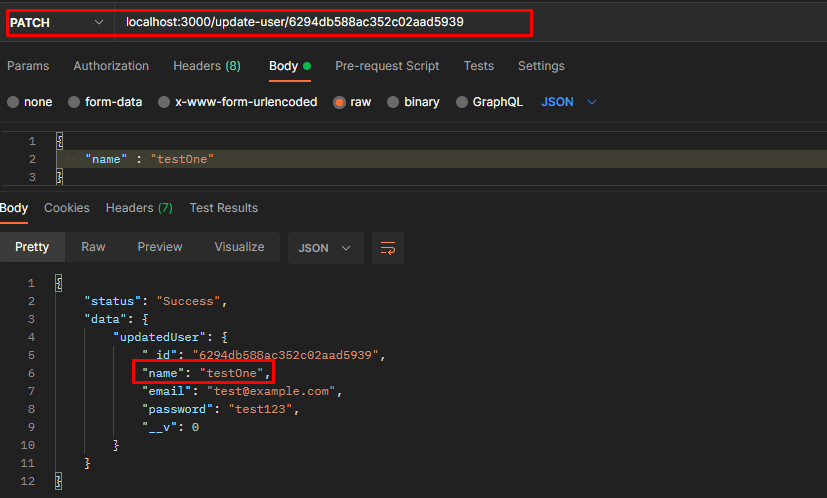Open the PATCH HTTP method dropdown
This screenshot has height=498, width=827.
click(x=57, y=22)
